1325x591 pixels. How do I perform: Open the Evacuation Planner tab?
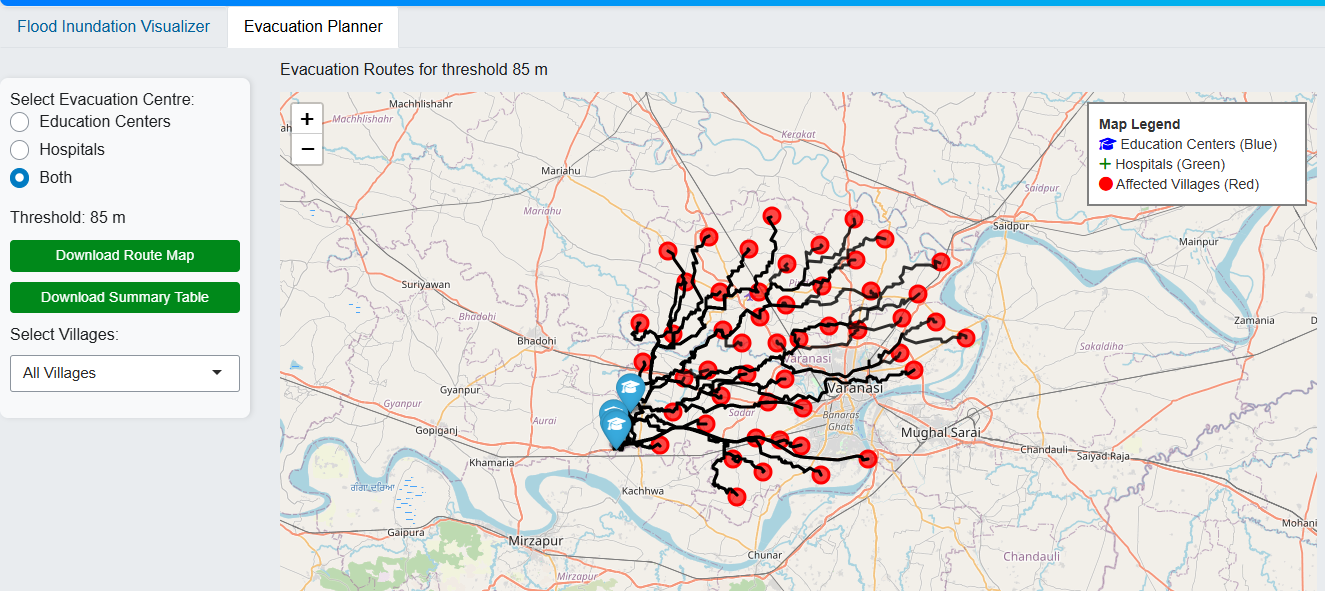coord(313,27)
